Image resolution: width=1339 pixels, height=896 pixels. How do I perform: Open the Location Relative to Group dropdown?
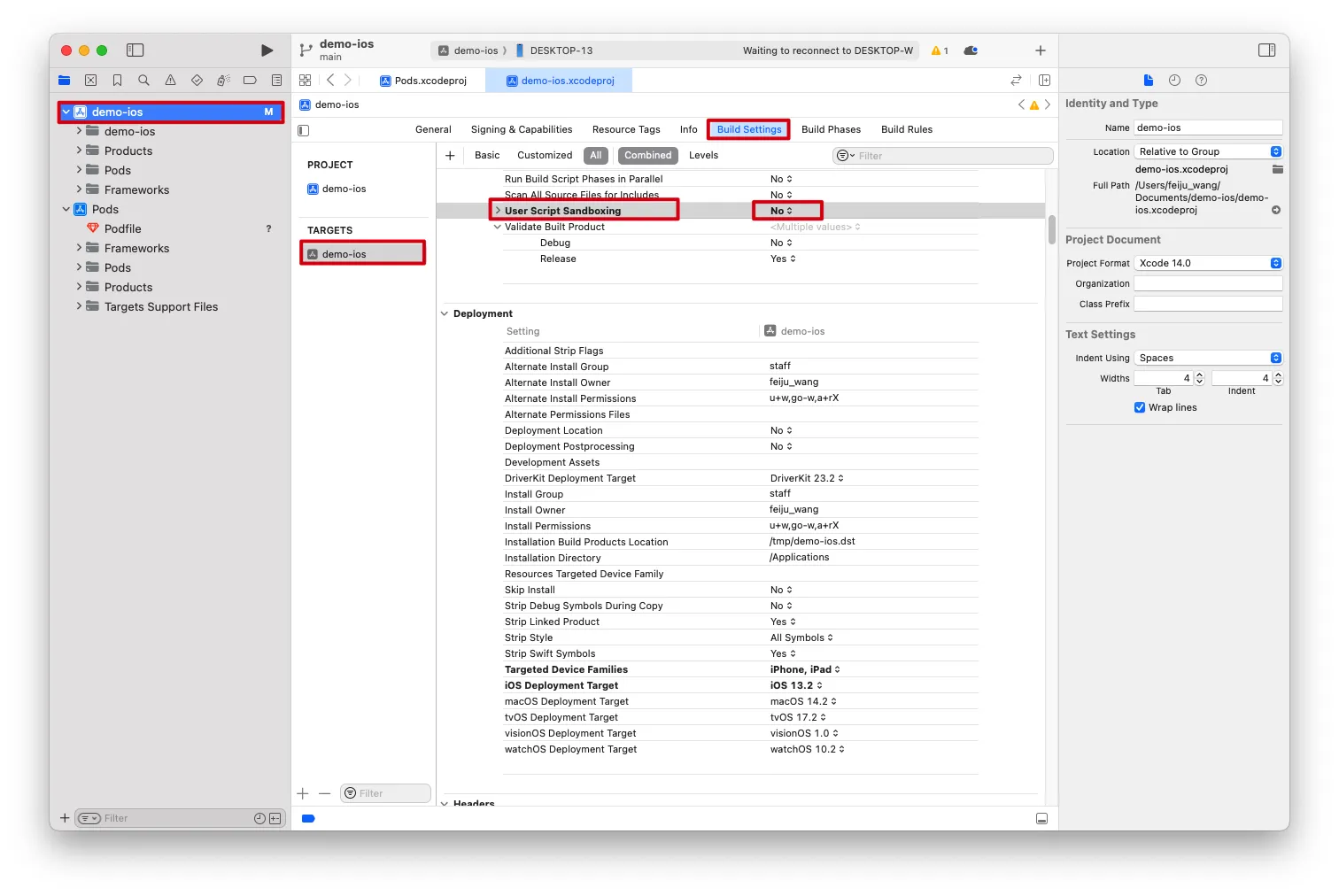pos(1208,151)
